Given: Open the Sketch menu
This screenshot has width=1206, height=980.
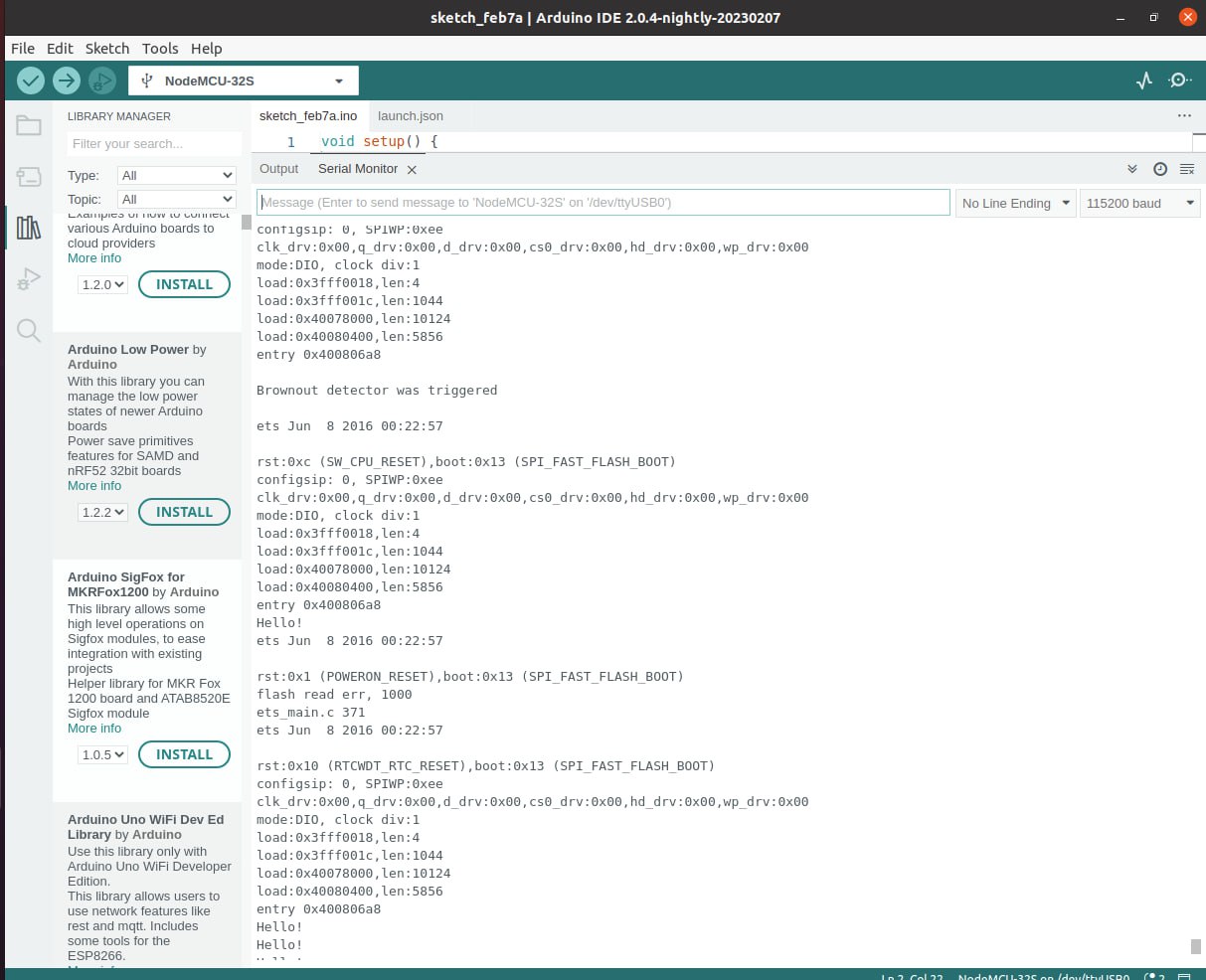Looking at the screenshot, I should pyautogui.click(x=107, y=48).
